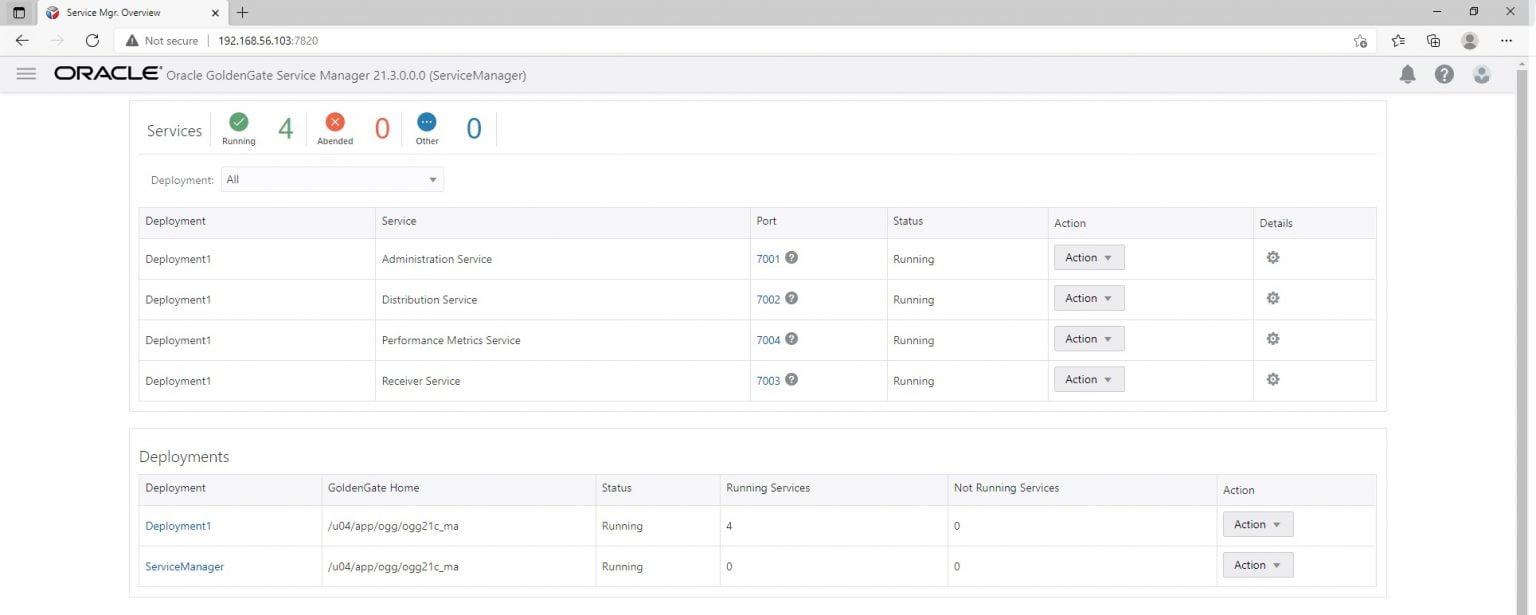Image resolution: width=1536 pixels, height=615 pixels.
Task: Select the Service Mgr. Overview browser tab
Action: (x=115, y=12)
